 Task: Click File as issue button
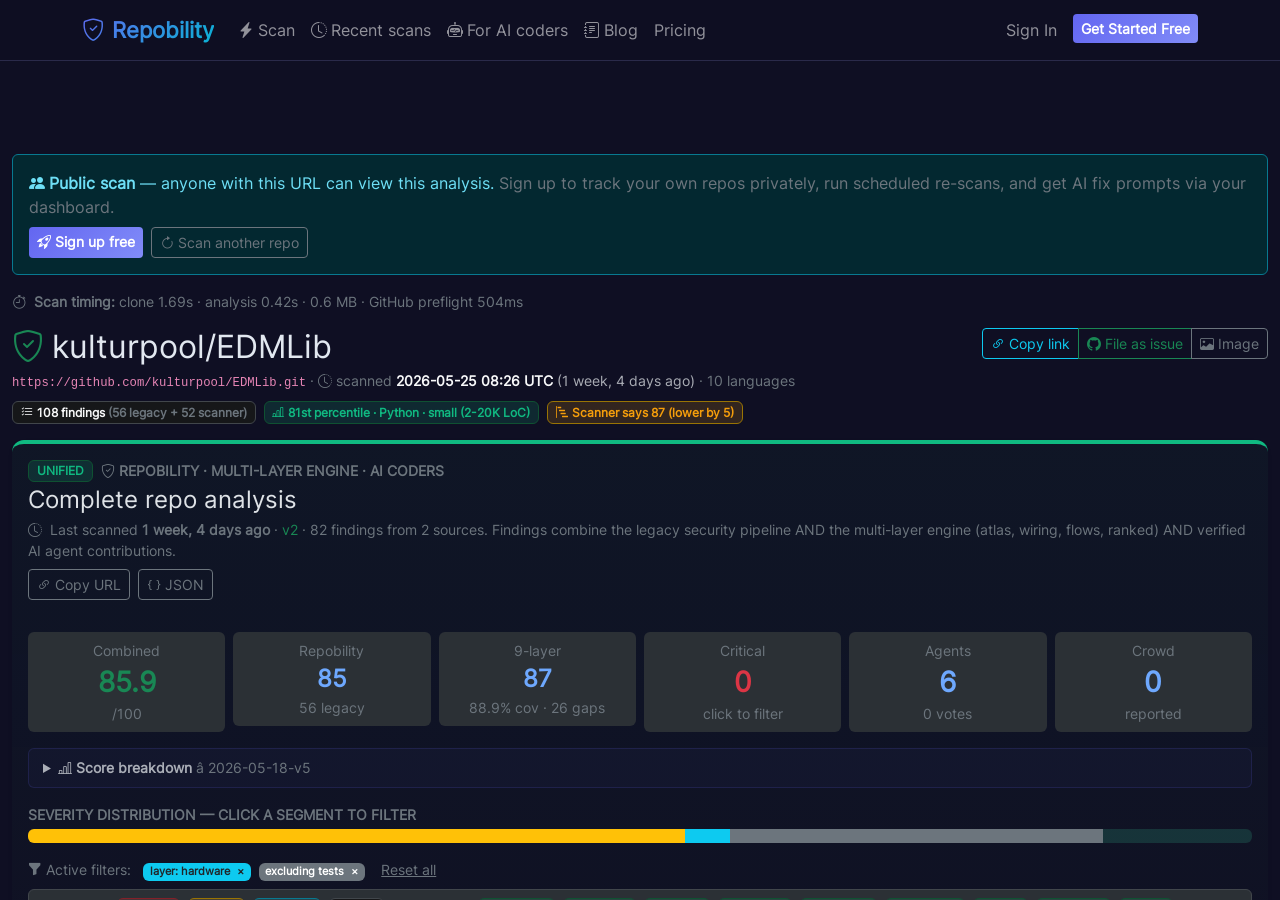tap(1135, 343)
